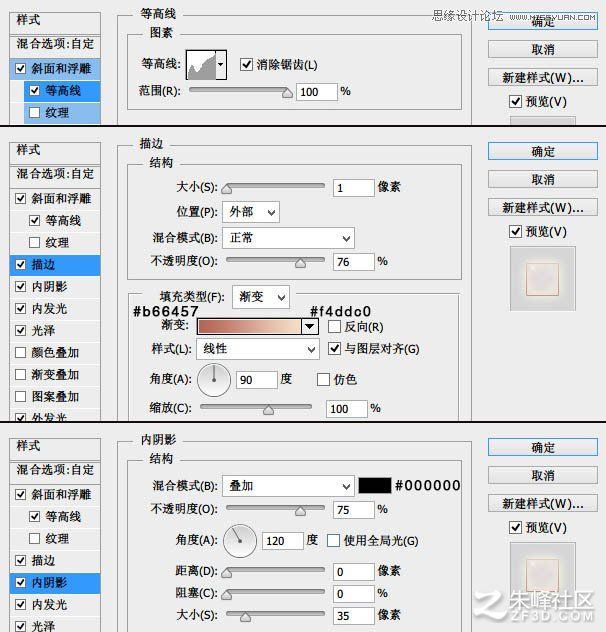Click the gradient color bar swatch
Viewport: 606px width, 632px height.
pos(249,326)
